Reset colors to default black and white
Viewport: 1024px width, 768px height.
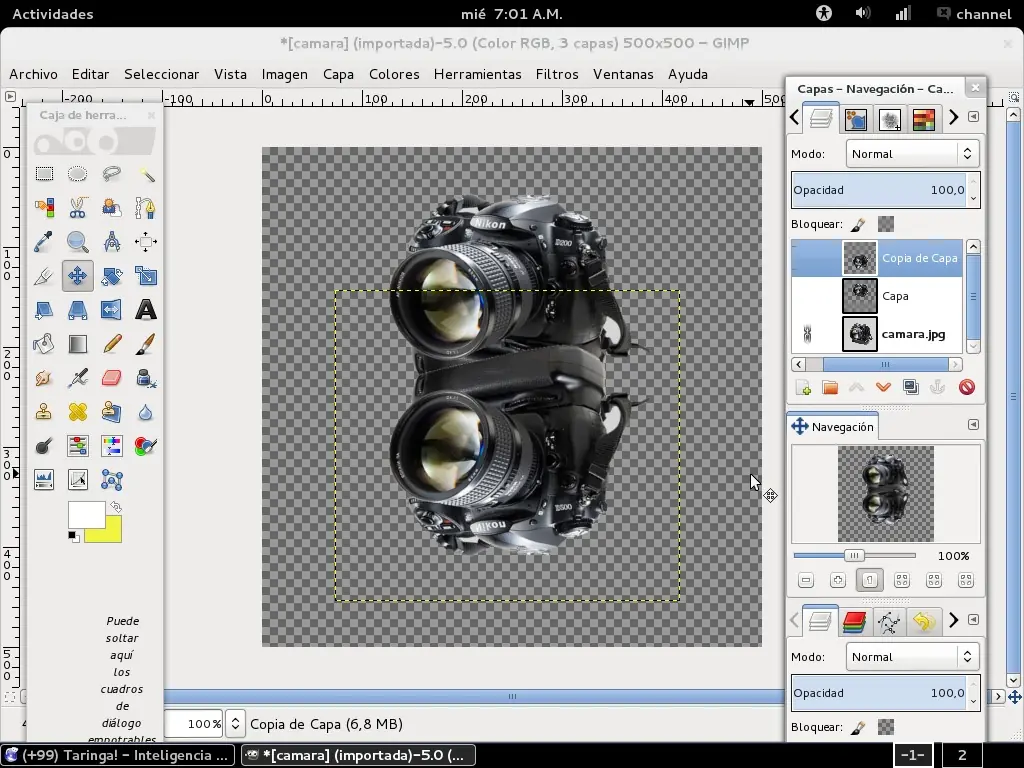[x=74, y=537]
